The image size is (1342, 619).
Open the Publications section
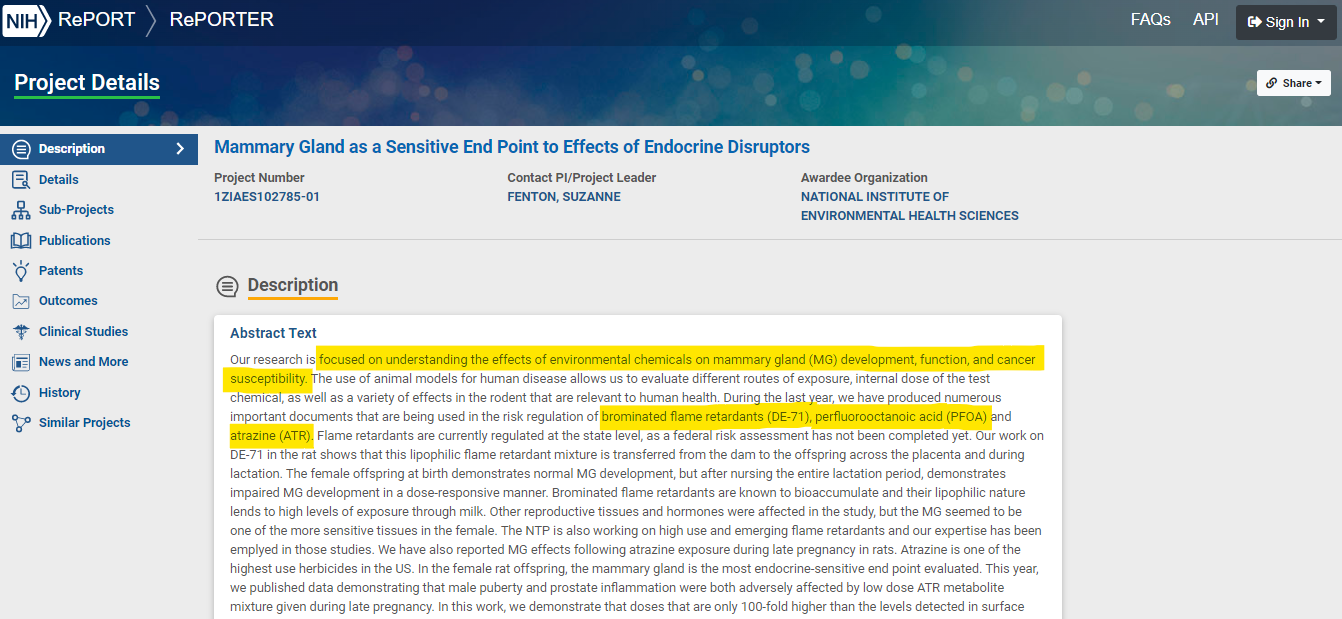[x=74, y=241]
